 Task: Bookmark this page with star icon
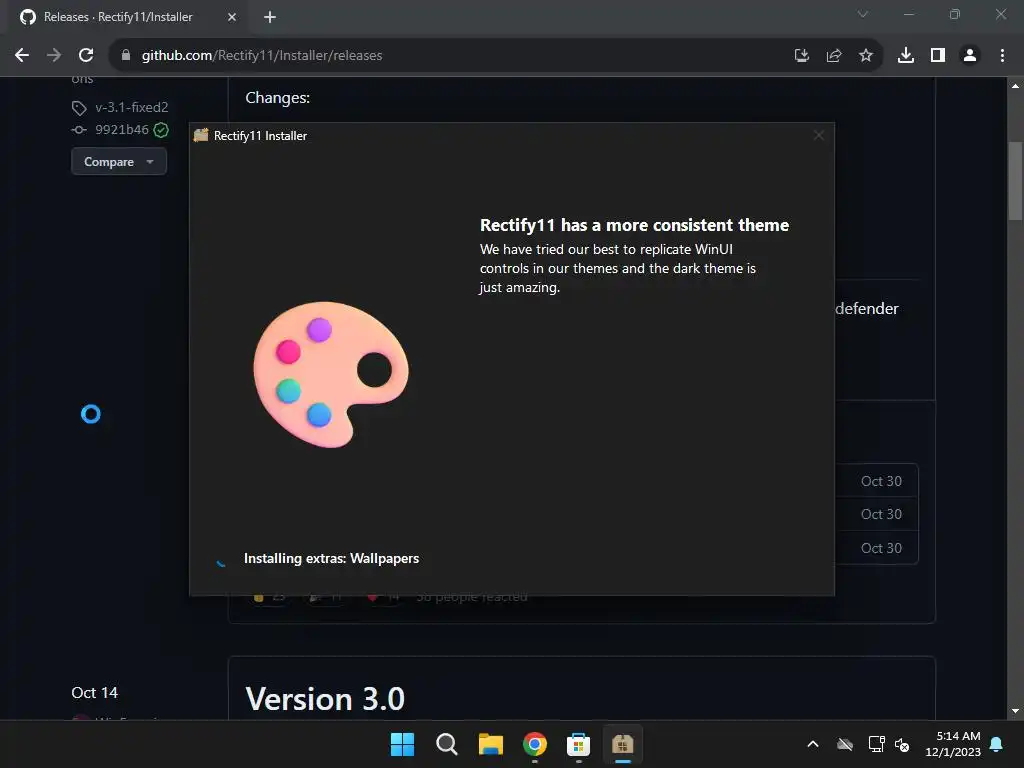[866, 56]
